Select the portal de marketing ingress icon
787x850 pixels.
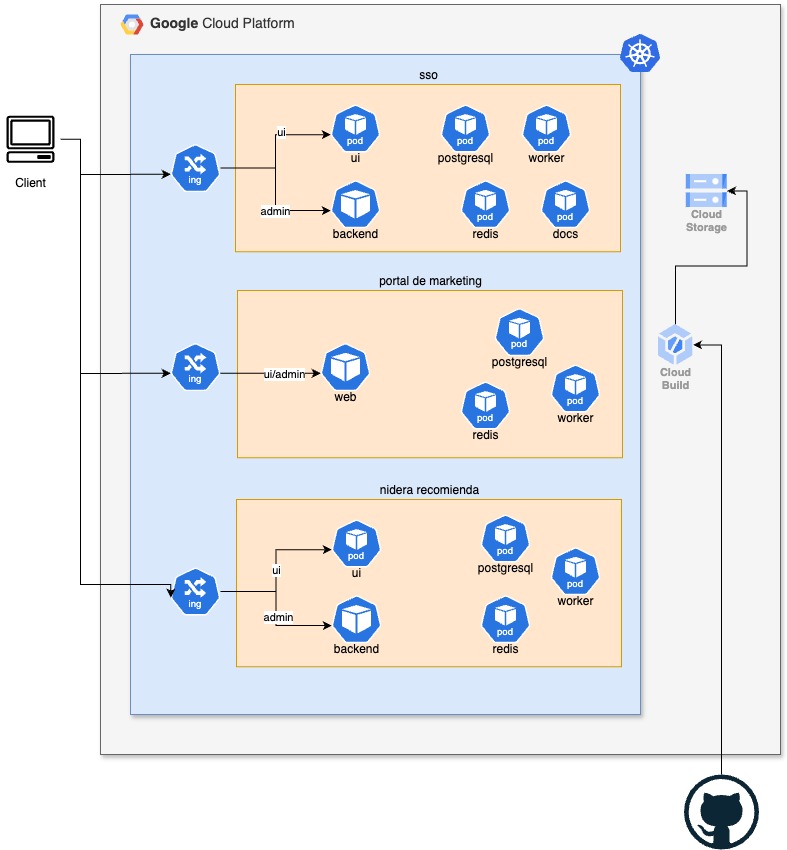195,367
